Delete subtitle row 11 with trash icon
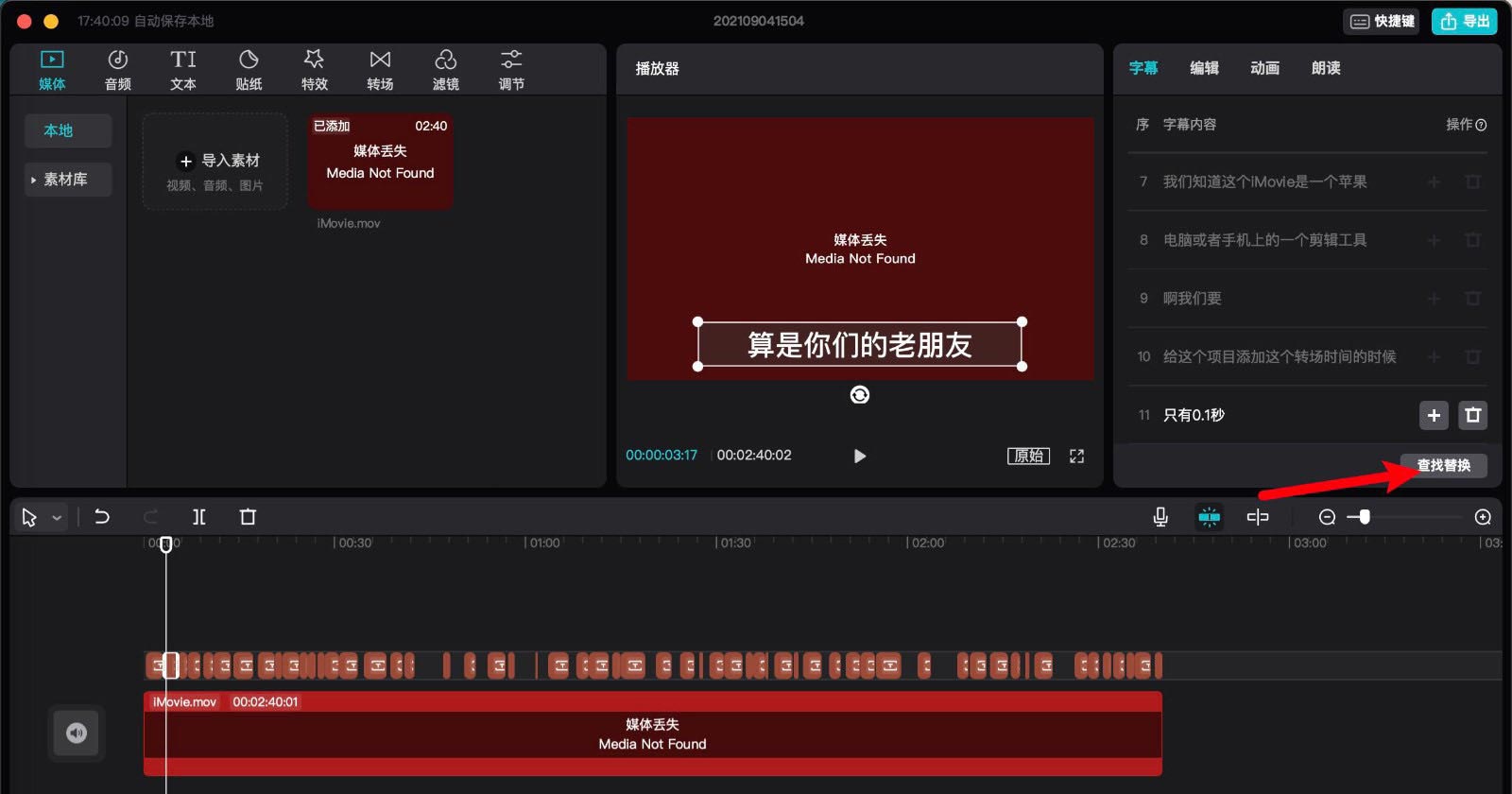The image size is (1512, 794). pyautogui.click(x=1472, y=415)
